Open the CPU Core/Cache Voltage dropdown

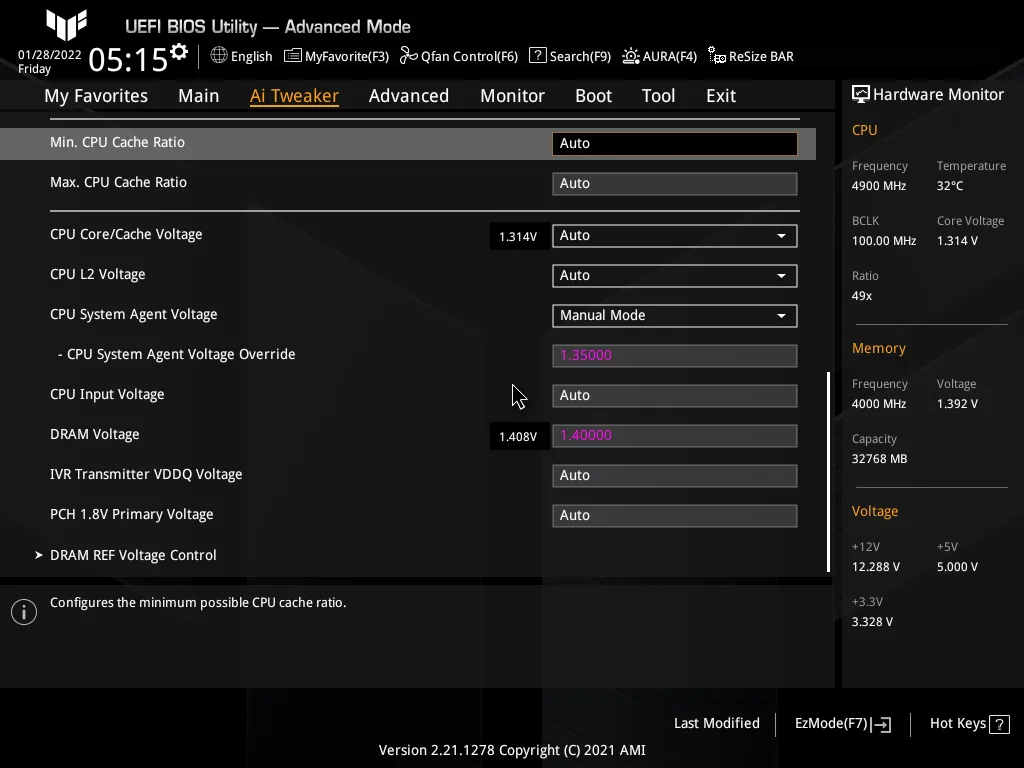(x=675, y=236)
